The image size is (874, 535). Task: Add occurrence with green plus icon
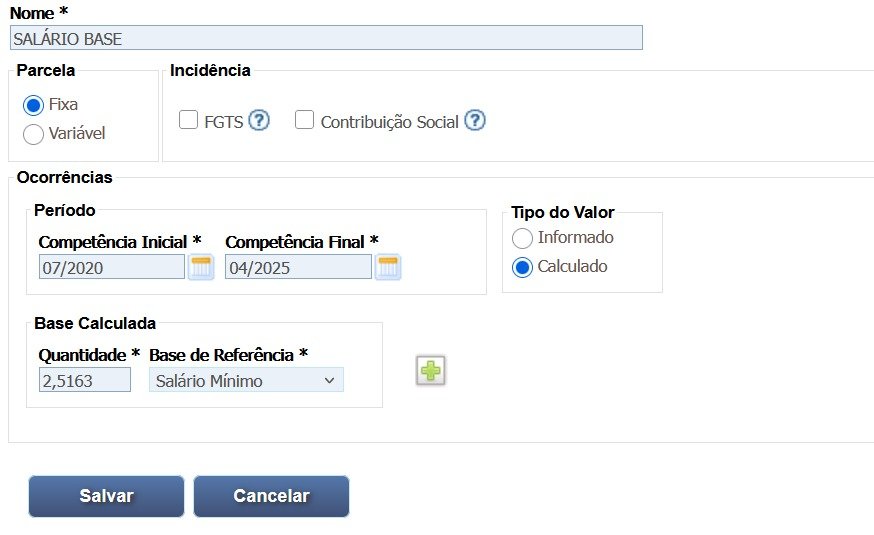click(431, 371)
